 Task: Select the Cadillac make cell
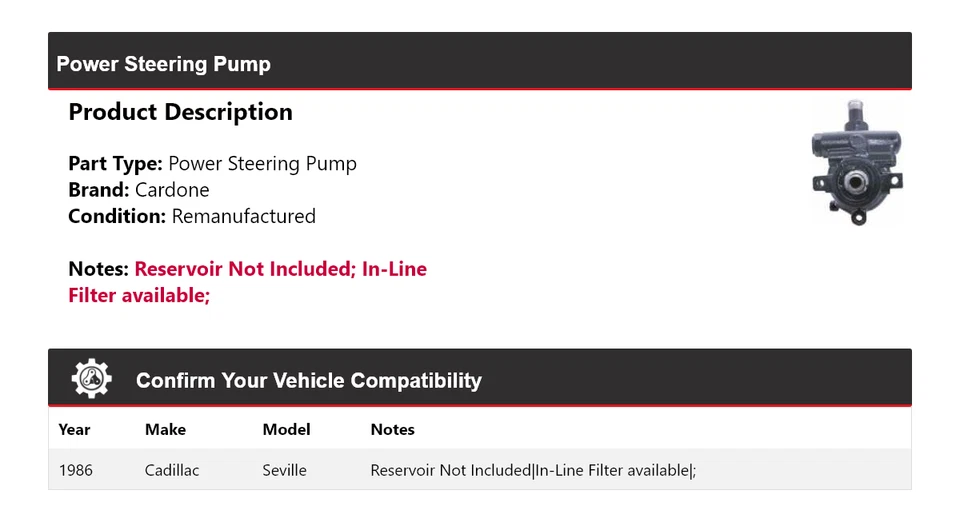(x=172, y=470)
